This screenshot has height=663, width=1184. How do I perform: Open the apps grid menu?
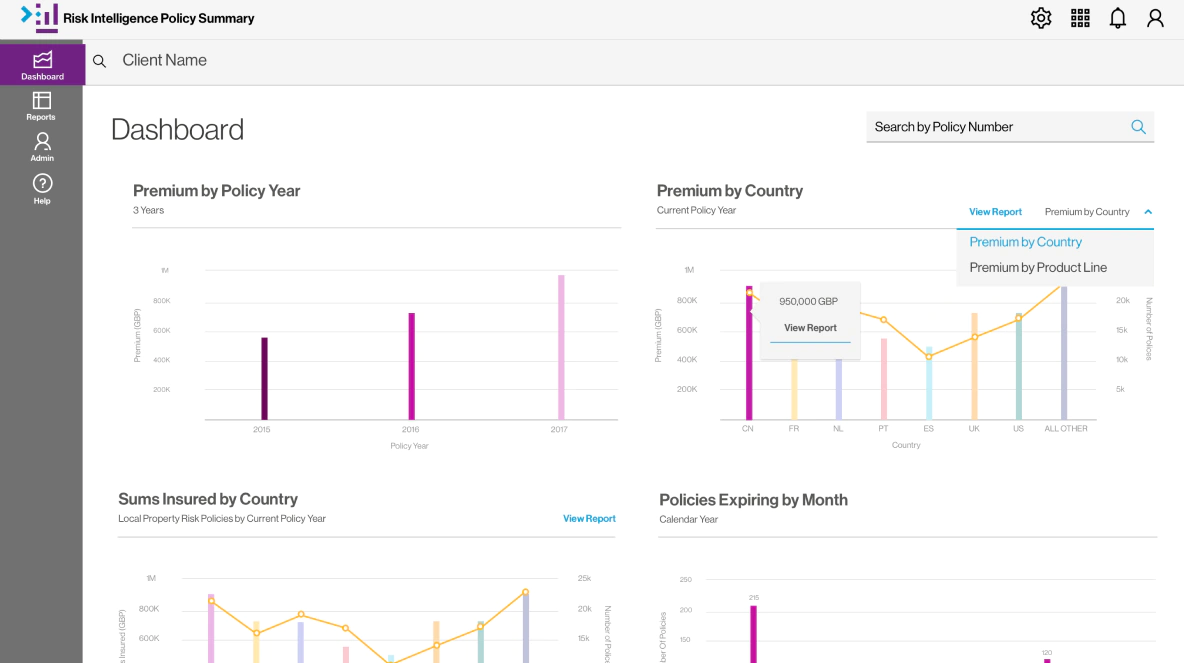1080,18
